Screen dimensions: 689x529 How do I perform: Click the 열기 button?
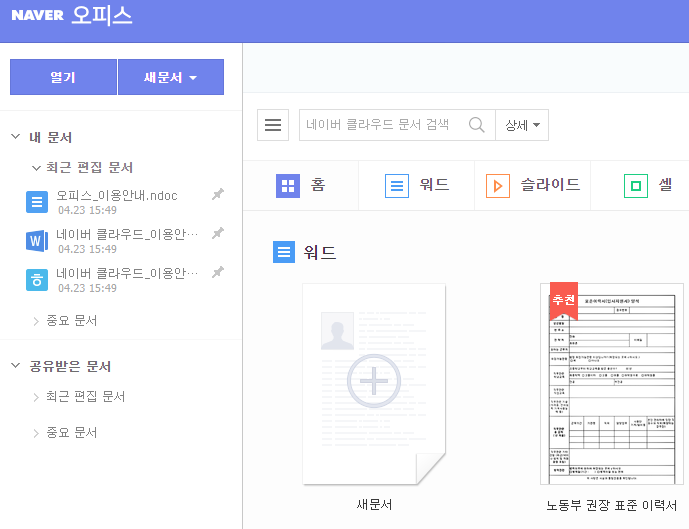click(63, 77)
